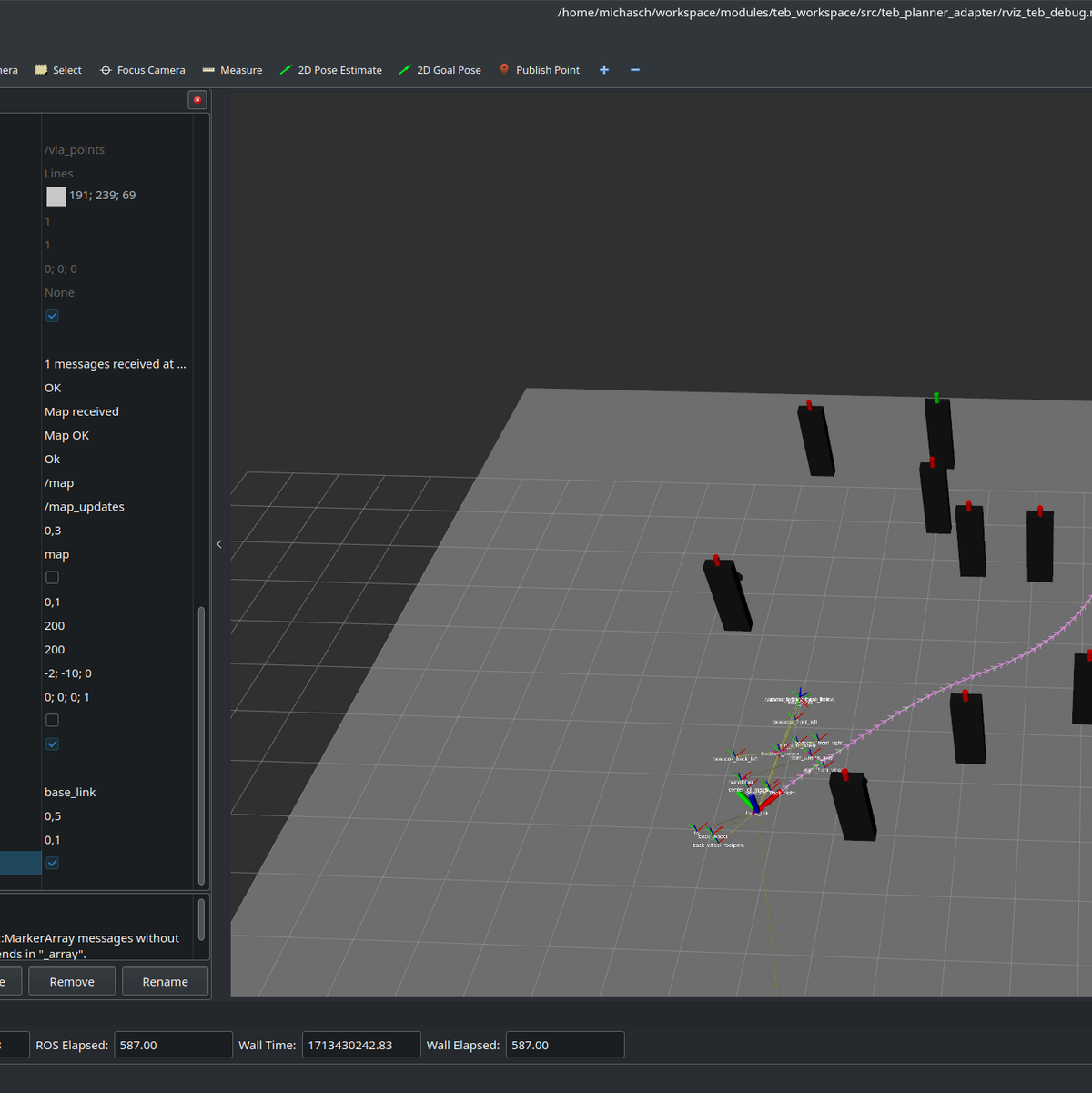Open the Lines style dropdown value

coord(59,174)
